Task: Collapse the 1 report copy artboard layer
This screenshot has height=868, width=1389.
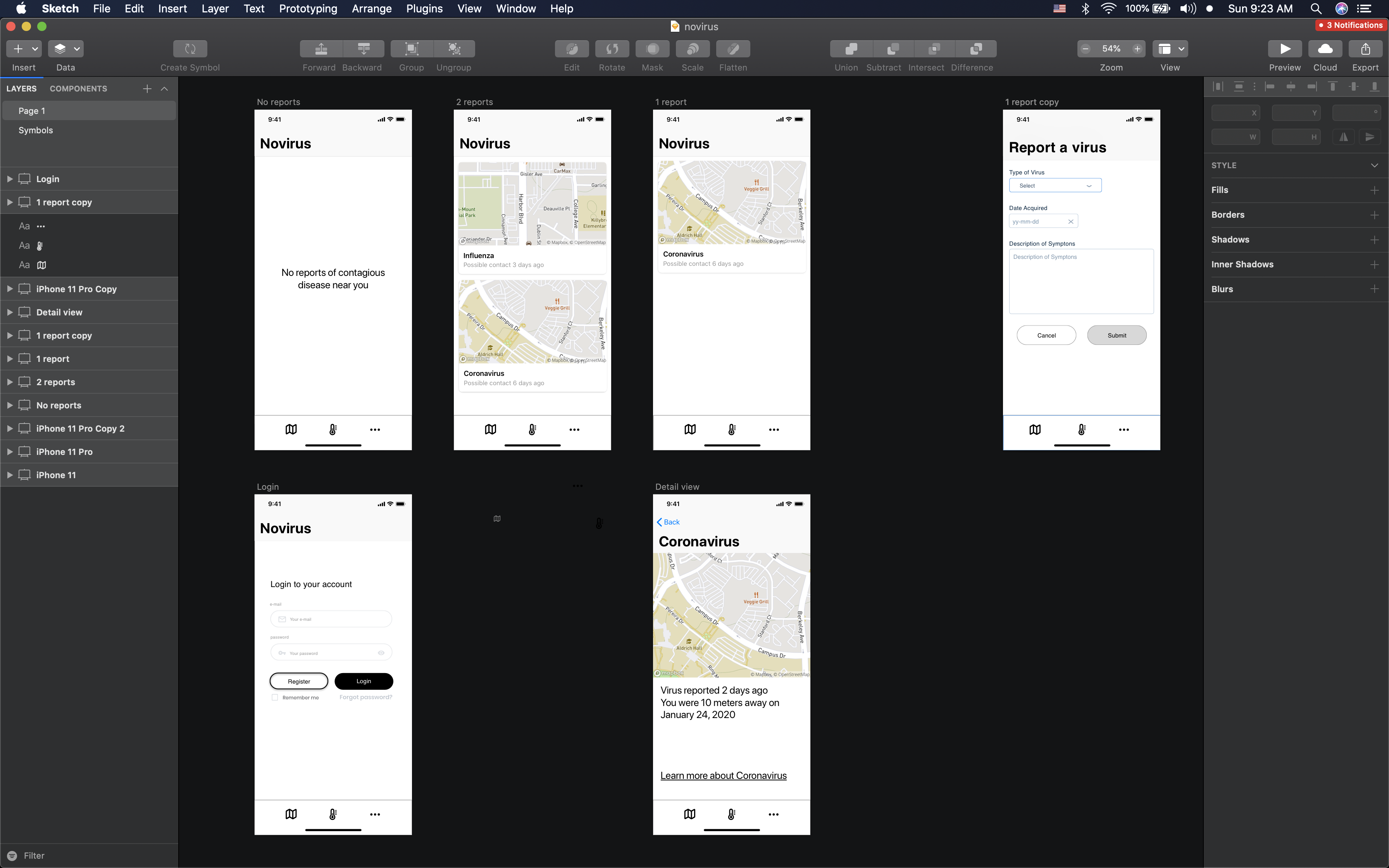Action: 10,202
